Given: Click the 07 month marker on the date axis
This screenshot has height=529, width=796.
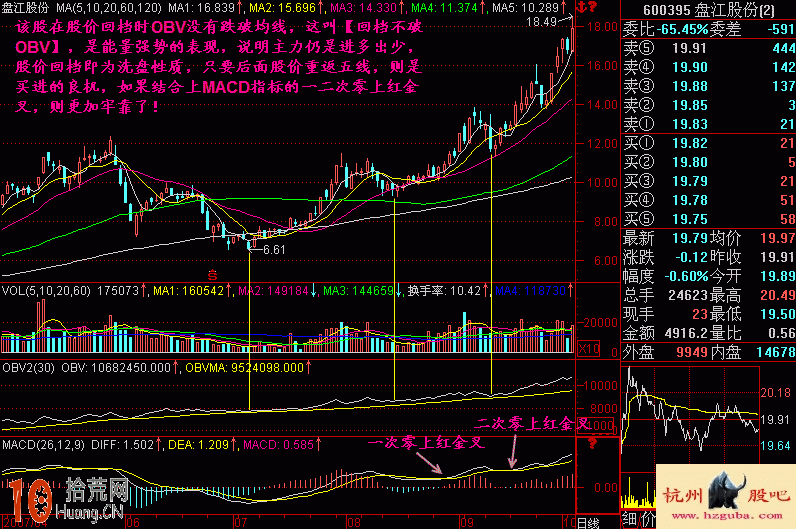Looking at the screenshot, I should coord(241,522).
